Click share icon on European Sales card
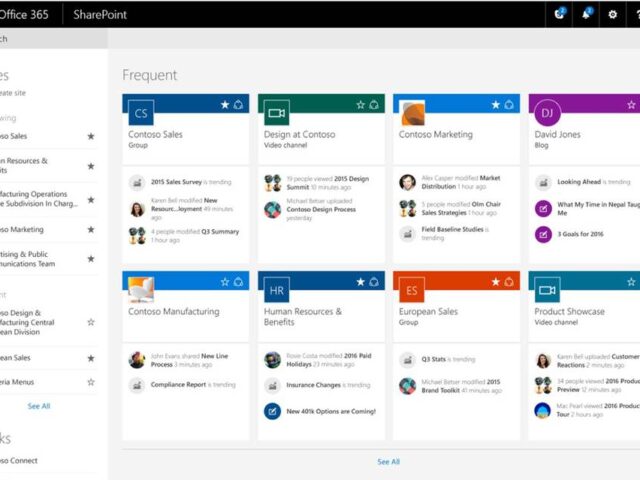The image size is (640, 480). (509, 282)
